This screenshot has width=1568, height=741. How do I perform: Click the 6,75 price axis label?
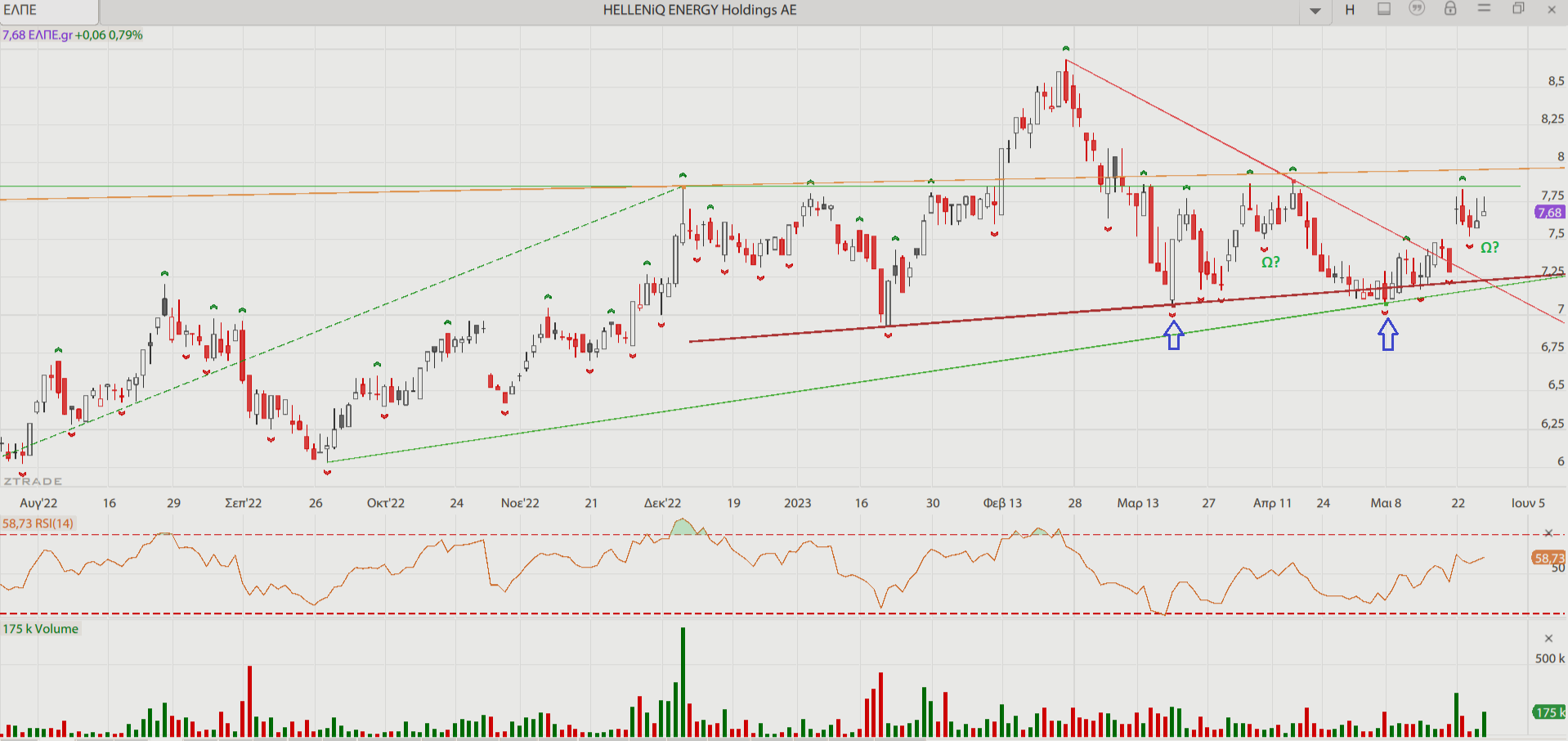click(x=1552, y=347)
